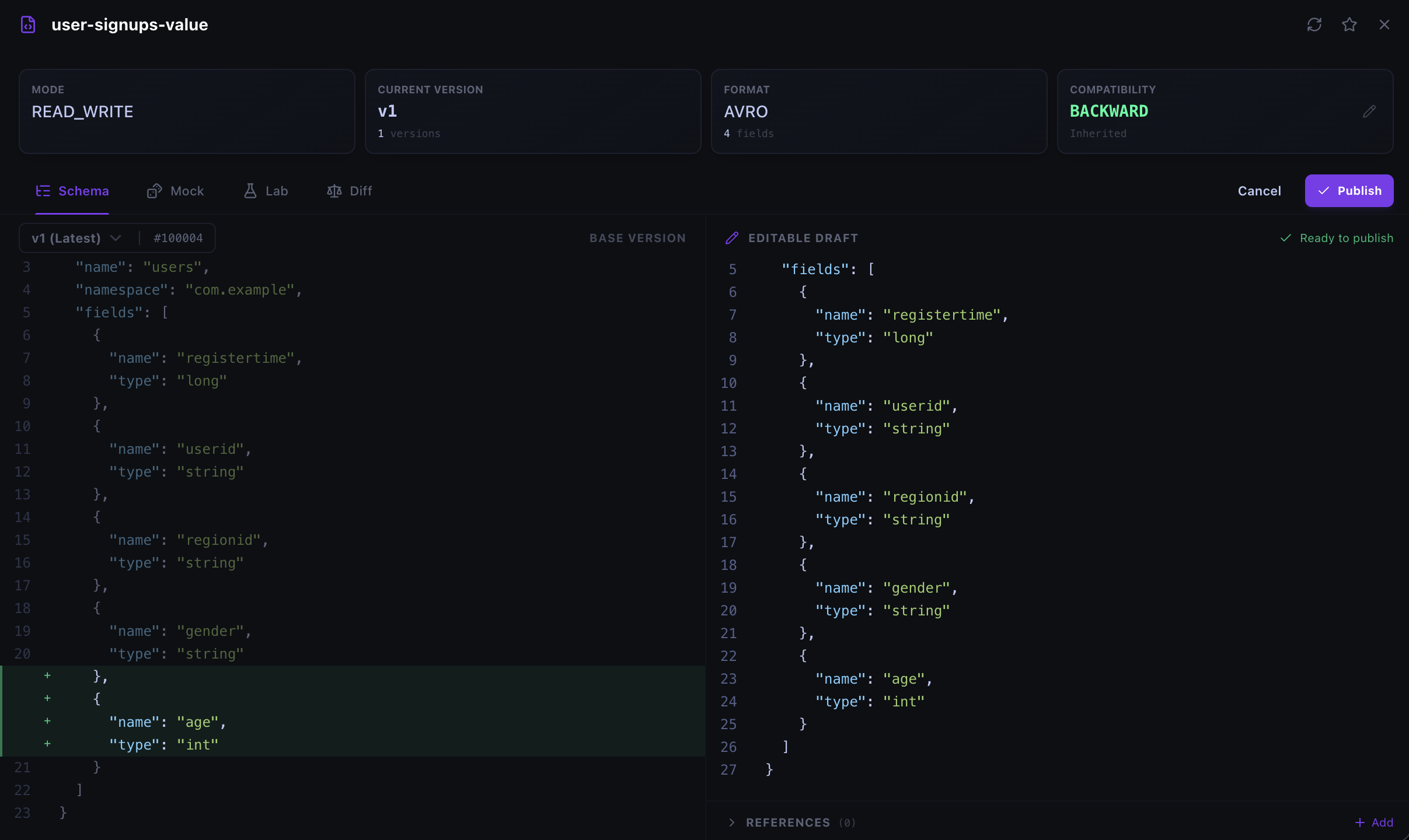The width and height of the screenshot is (1409, 840).
Task: Add a schema reference
Action: coord(1374,822)
